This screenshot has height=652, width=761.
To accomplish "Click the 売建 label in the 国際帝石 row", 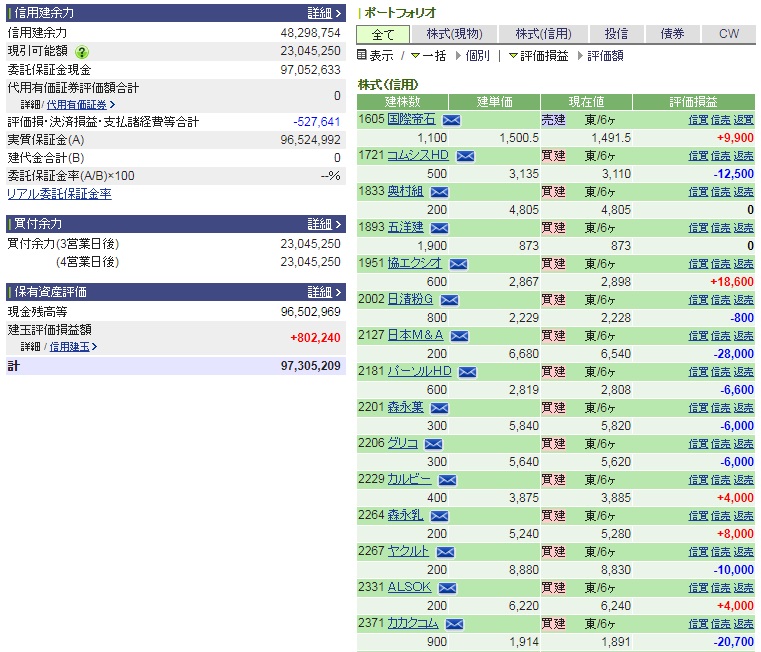I will (x=553, y=119).
